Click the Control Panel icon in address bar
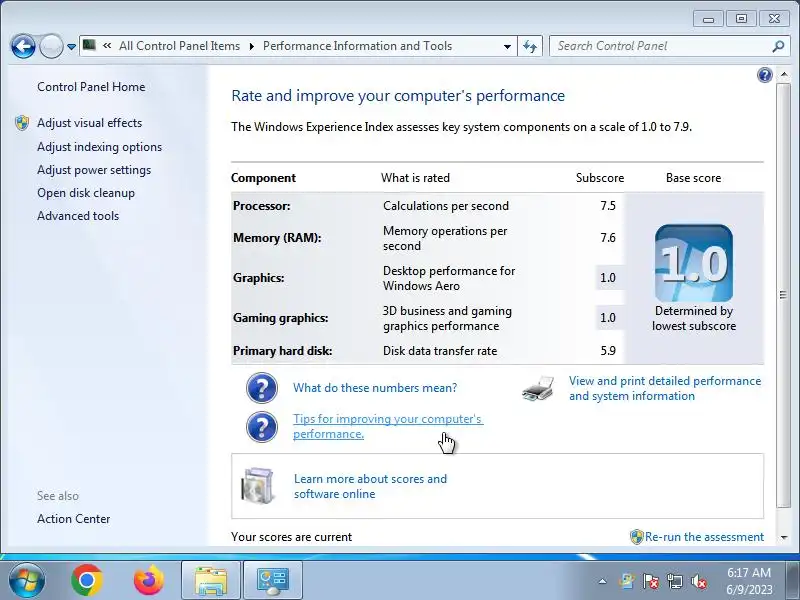This screenshot has height=600, width=800. (89, 45)
